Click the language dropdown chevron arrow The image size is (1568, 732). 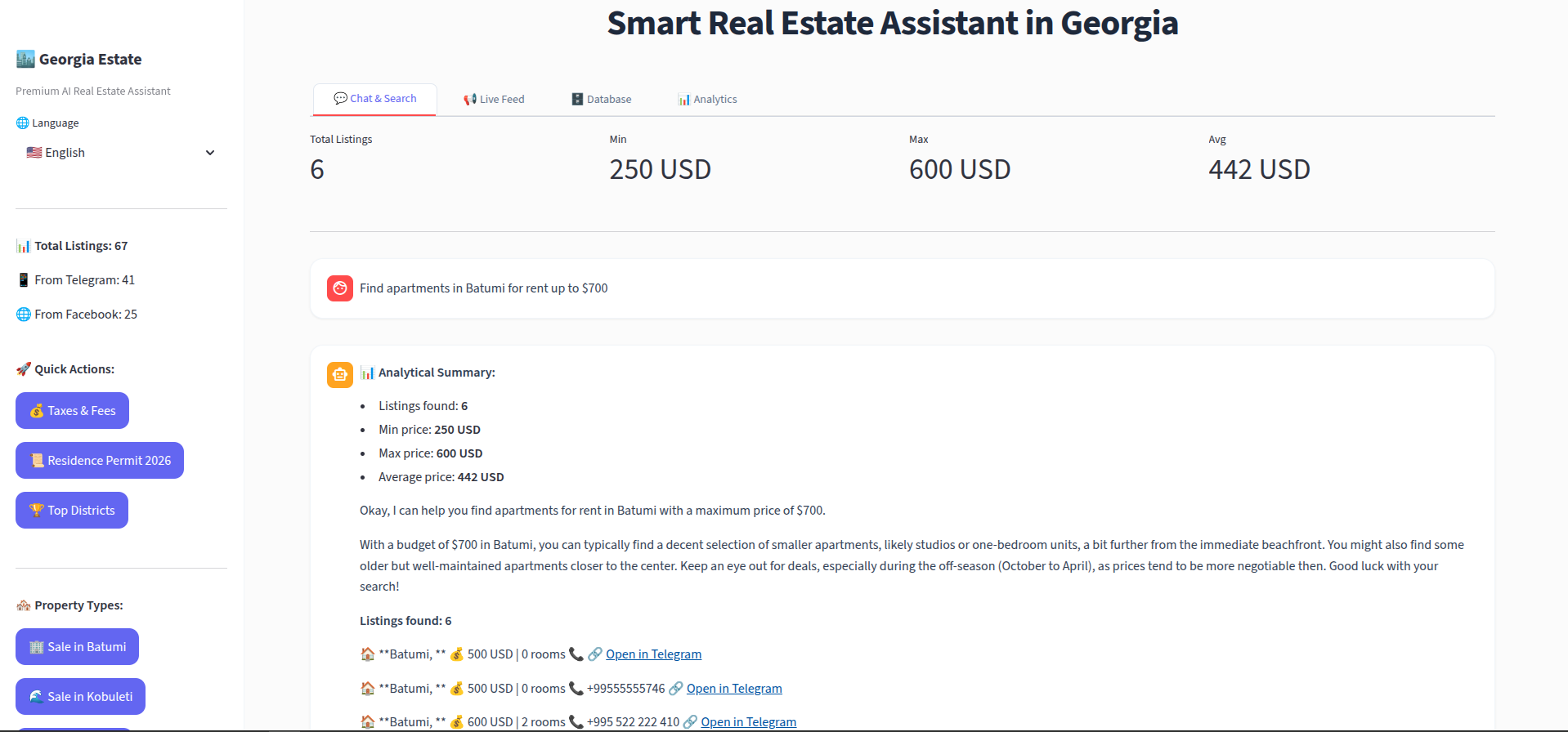coord(210,153)
